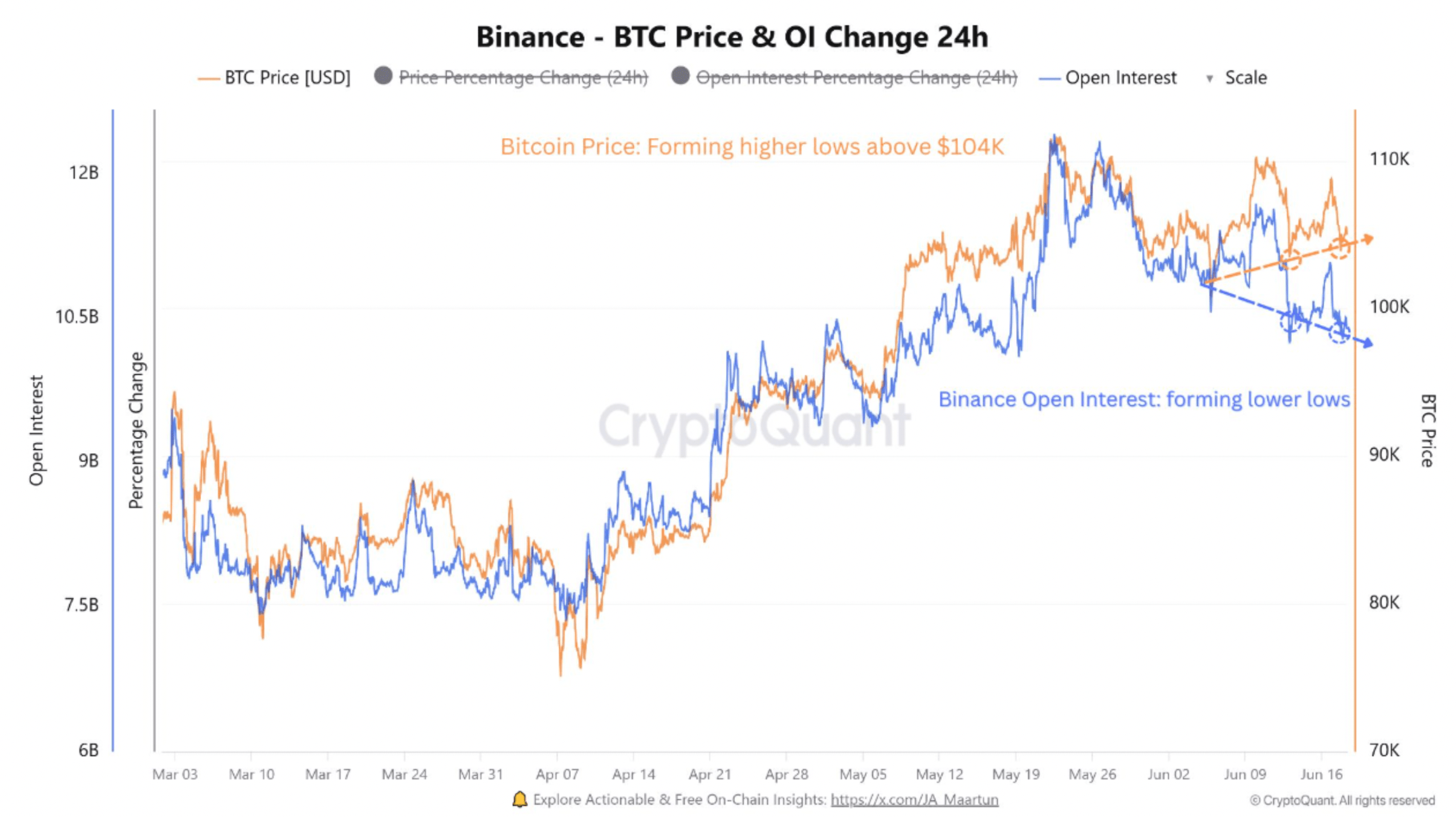
Task: Click the 110K BTC Price axis tick
Action: pyautogui.click(x=1389, y=158)
